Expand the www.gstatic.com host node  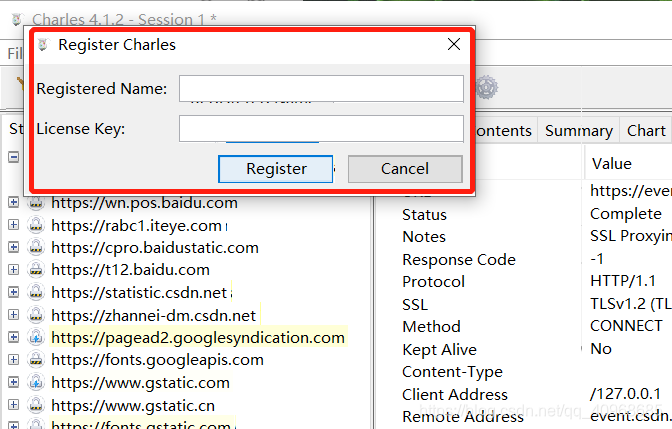[x=14, y=382]
